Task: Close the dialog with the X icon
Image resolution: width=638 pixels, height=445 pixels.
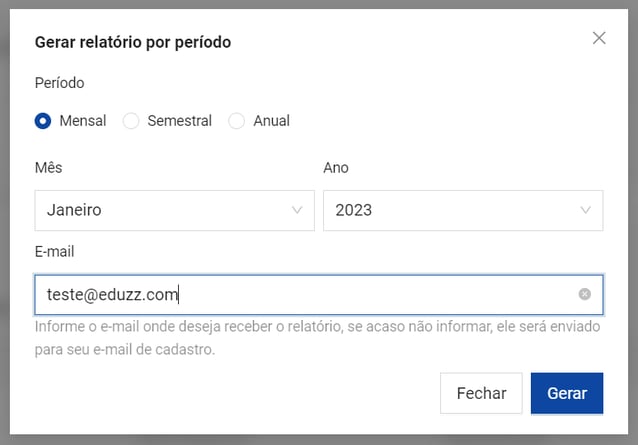Action: [599, 39]
